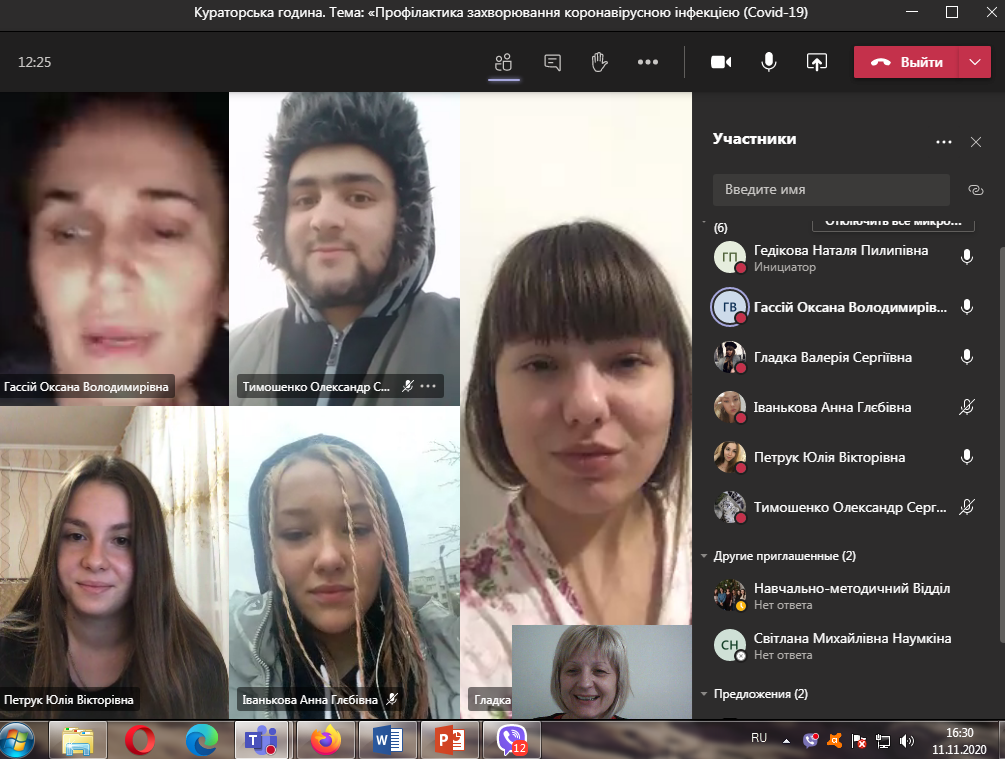Toggle the participants panel icon
The height and width of the screenshot is (759, 1005).
(x=504, y=62)
